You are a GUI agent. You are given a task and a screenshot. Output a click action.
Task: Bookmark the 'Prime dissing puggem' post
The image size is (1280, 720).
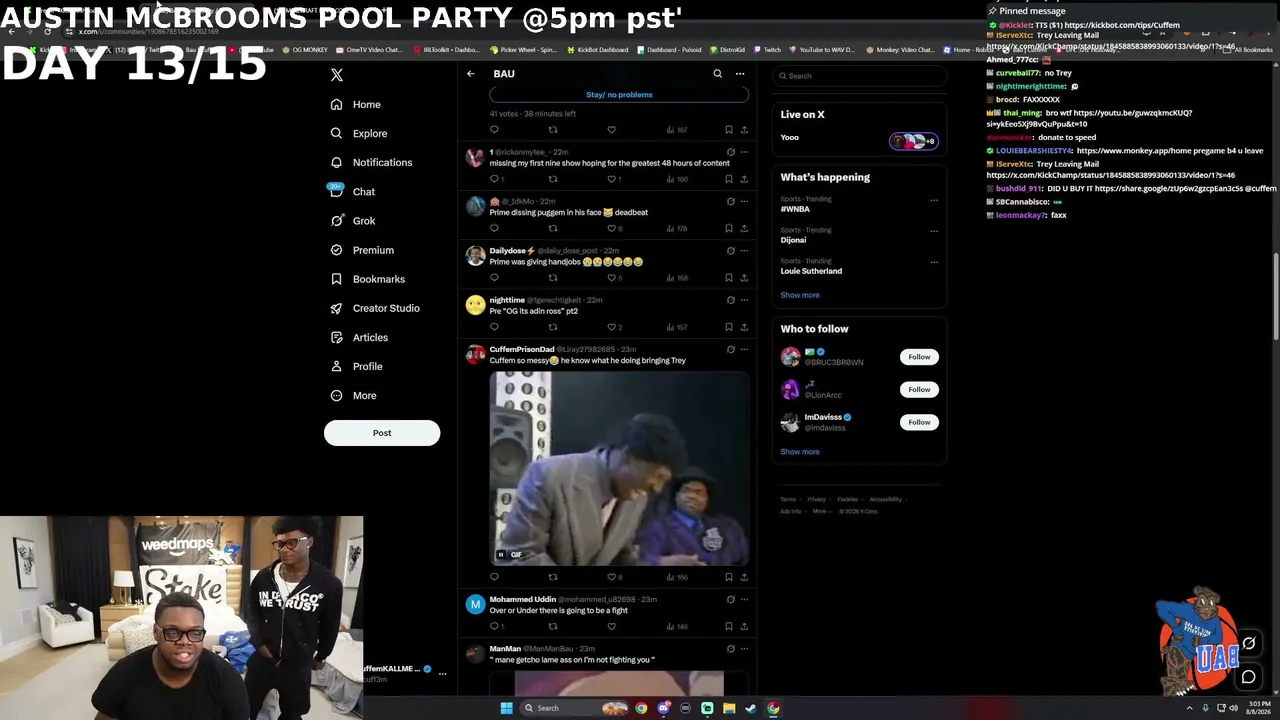tap(729, 228)
